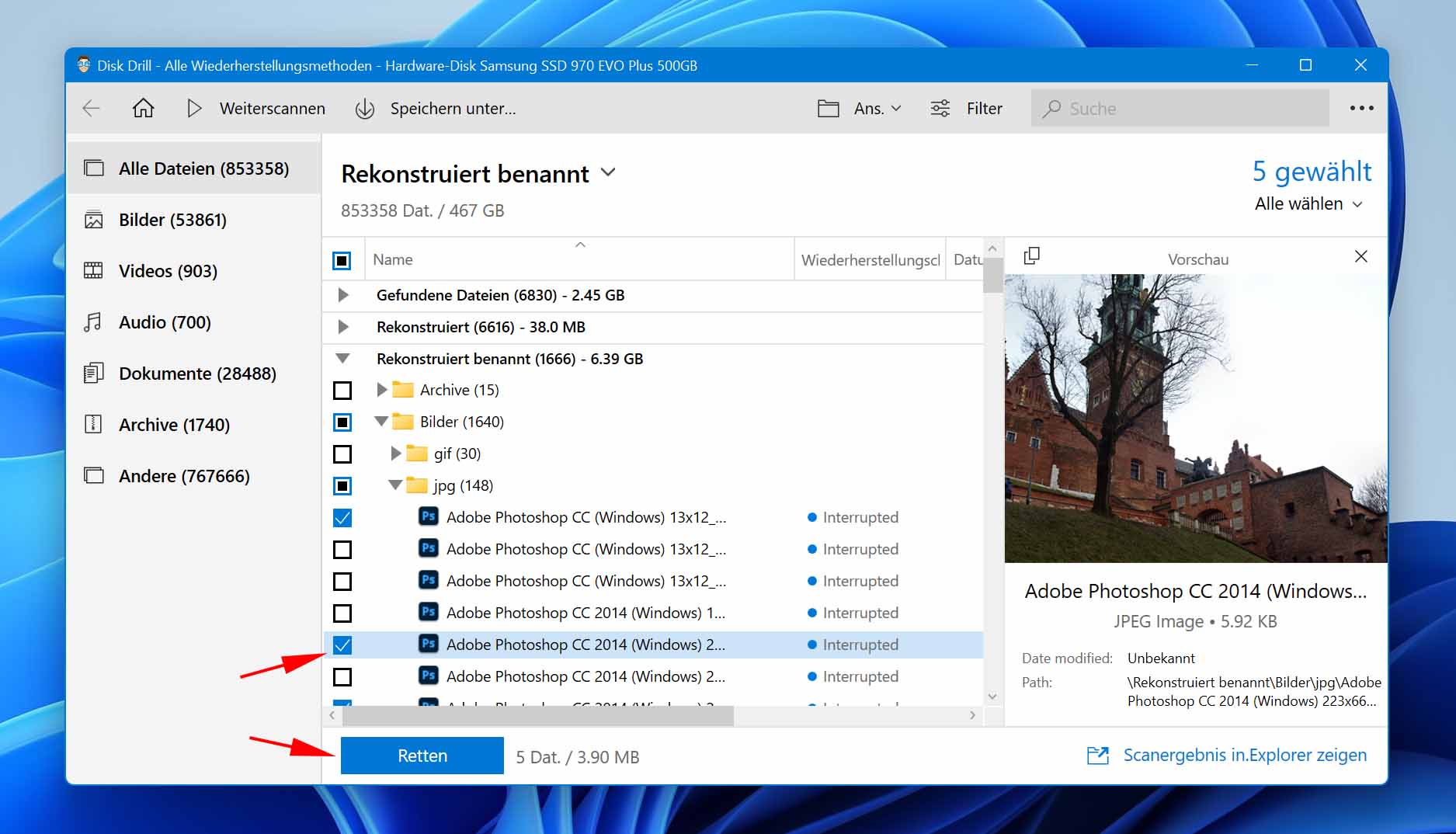Pop out the preview with copy icon
Viewport: 1456px width, 834px height.
pyautogui.click(x=1031, y=256)
